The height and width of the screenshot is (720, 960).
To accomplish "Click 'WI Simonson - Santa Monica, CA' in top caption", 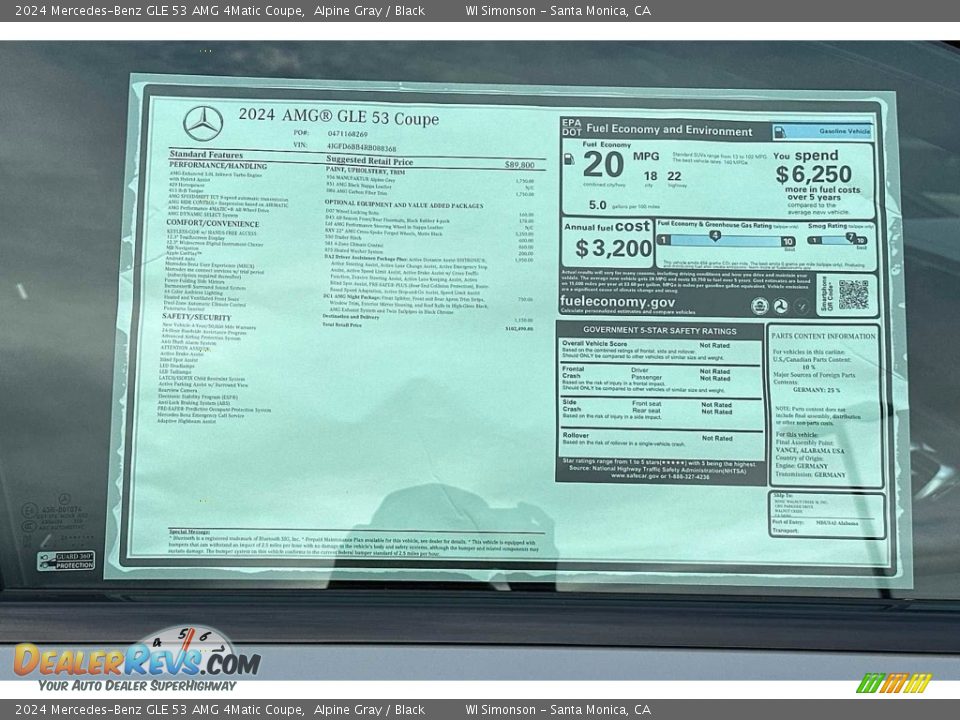I will pyautogui.click(x=558, y=10).
